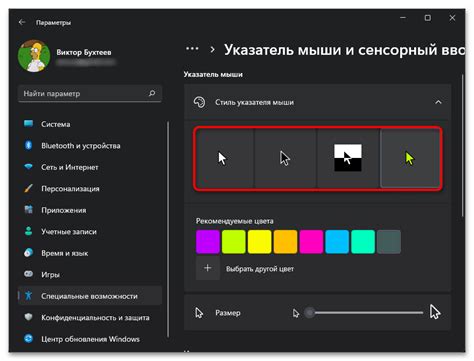The image size is (474, 361).
Task: Click the Персонализация brush icon
Action: [x=29, y=188]
